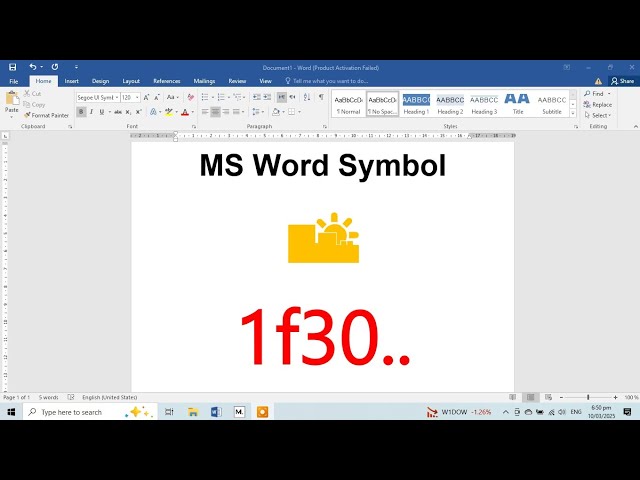The height and width of the screenshot is (480, 640).
Task: Open Text Effects and Typography
Action: click(x=153, y=112)
